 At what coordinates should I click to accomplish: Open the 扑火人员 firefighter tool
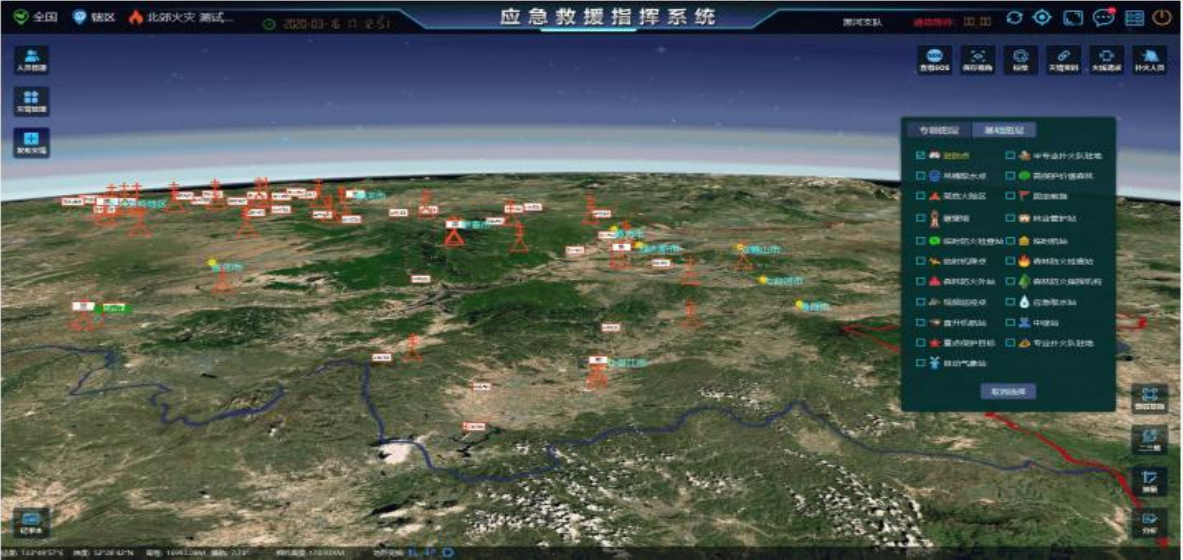point(1149,60)
